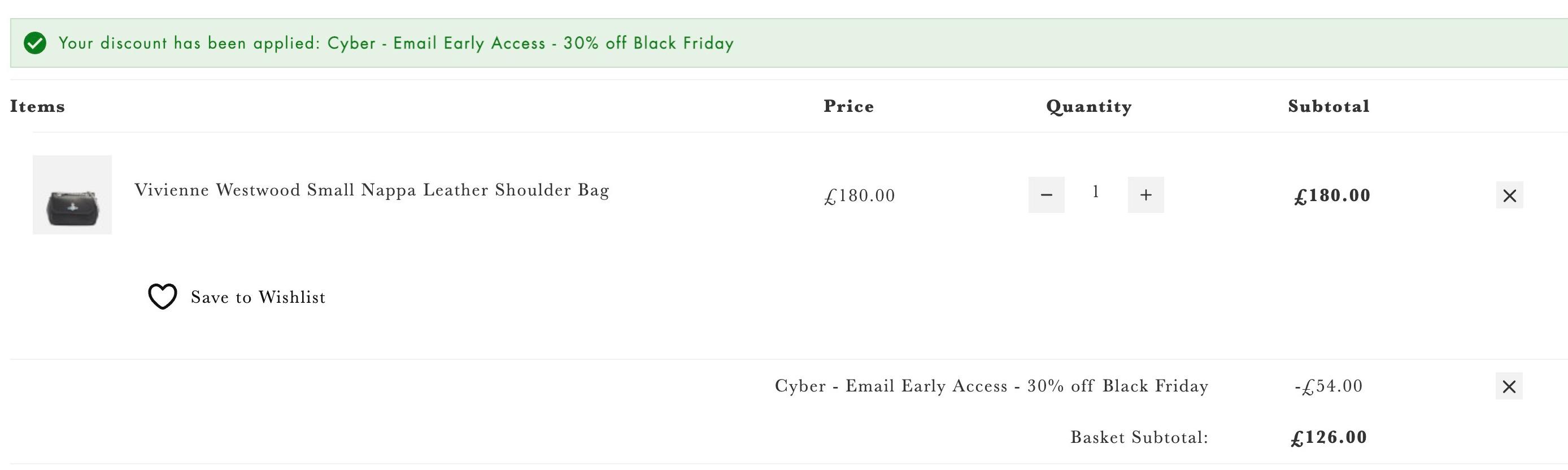
Task: Select the quantity input field showing 1
Action: tap(1096, 193)
